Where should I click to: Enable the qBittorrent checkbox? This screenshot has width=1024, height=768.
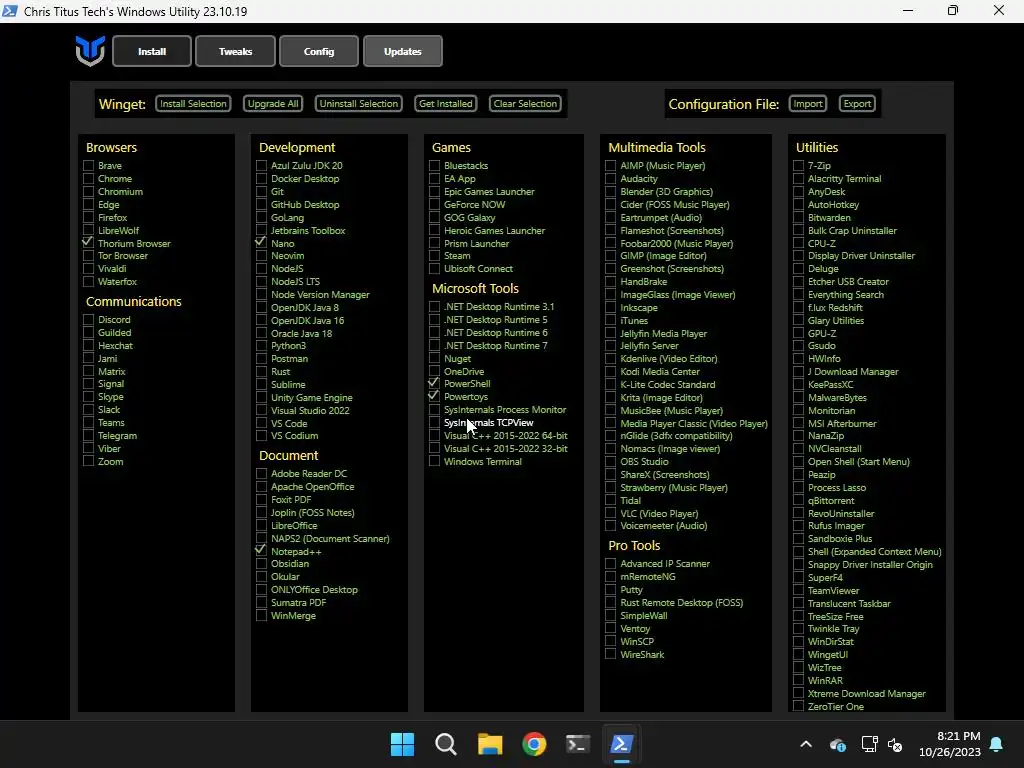point(798,500)
